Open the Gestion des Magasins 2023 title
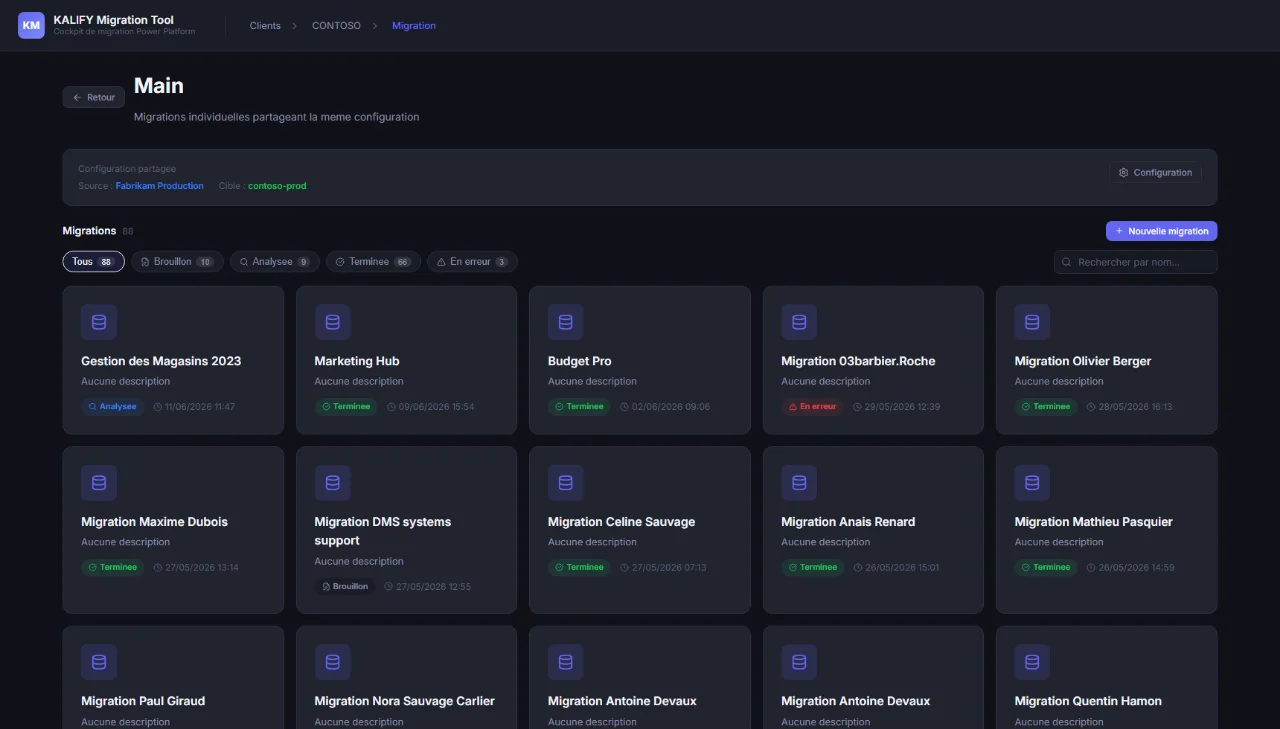The image size is (1280, 729). pyautogui.click(x=161, y=361)
